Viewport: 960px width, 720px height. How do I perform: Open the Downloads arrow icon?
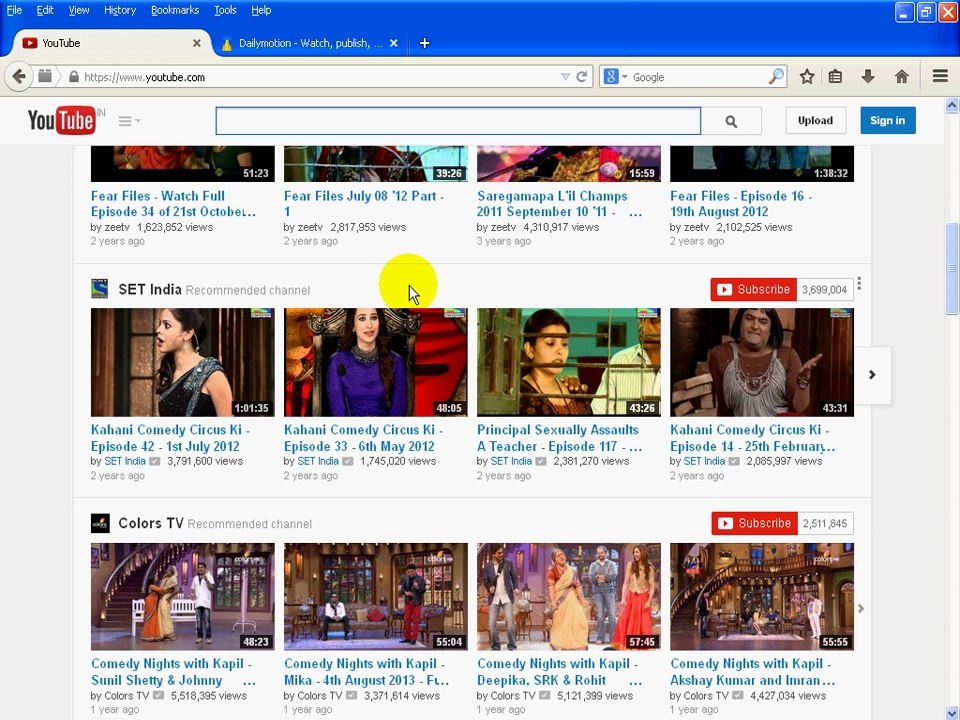(868, 77)
